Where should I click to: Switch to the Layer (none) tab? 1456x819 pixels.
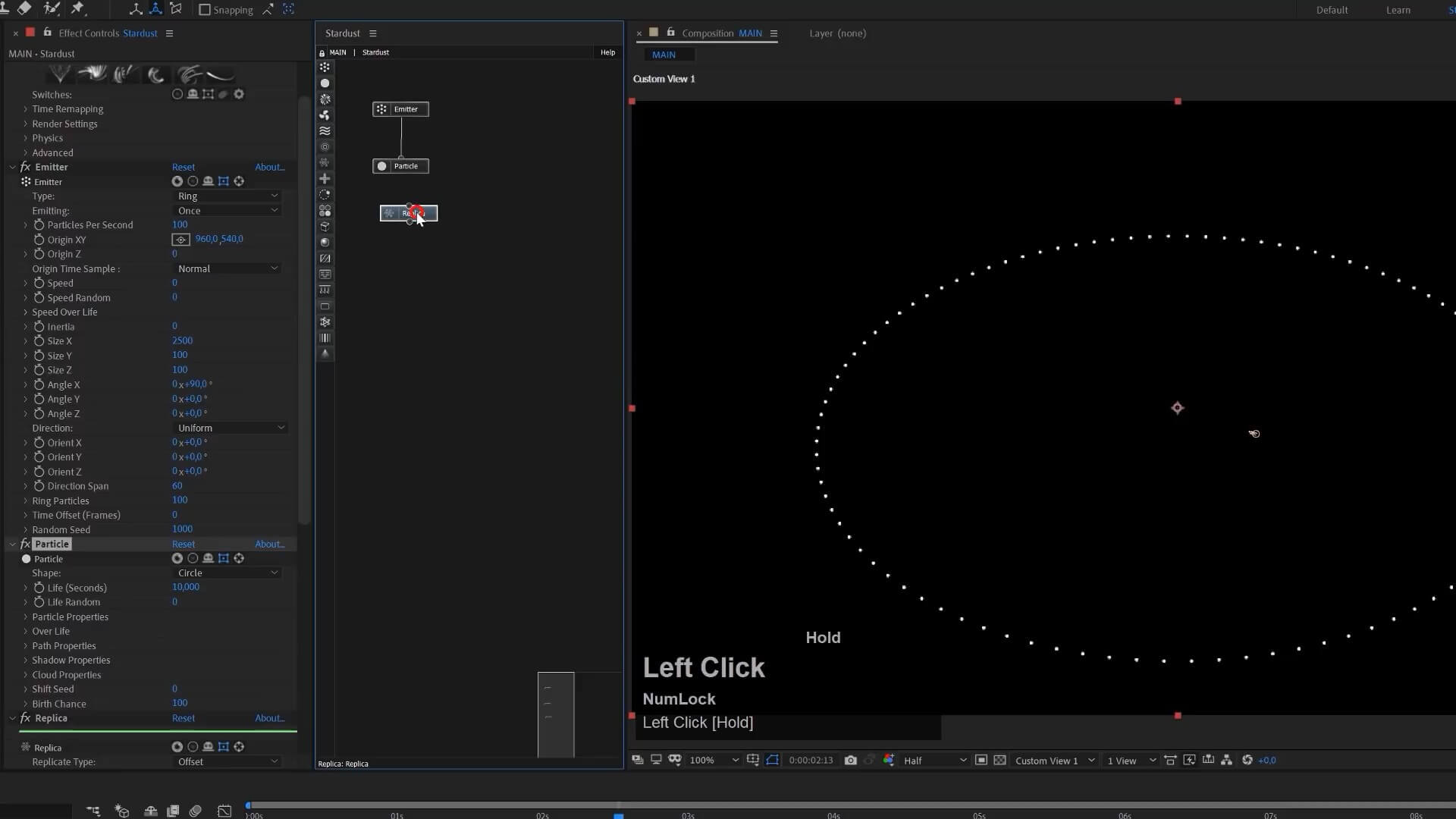coord(837,33)
